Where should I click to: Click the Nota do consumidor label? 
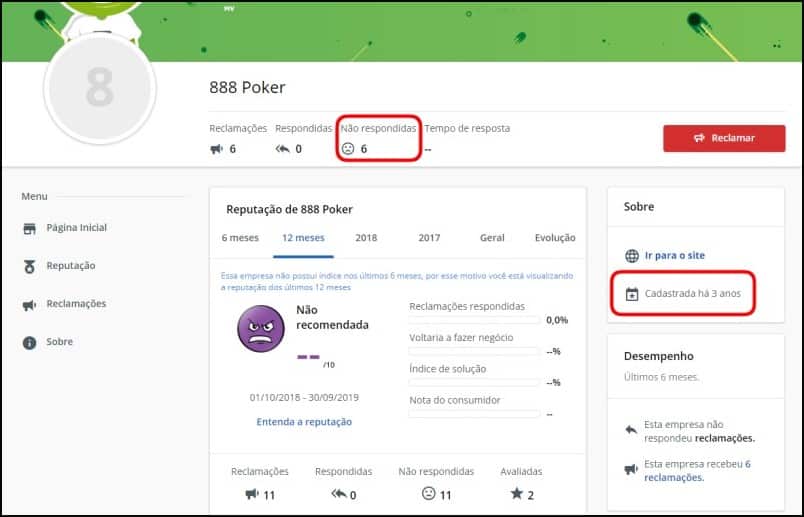click(454, 400)
